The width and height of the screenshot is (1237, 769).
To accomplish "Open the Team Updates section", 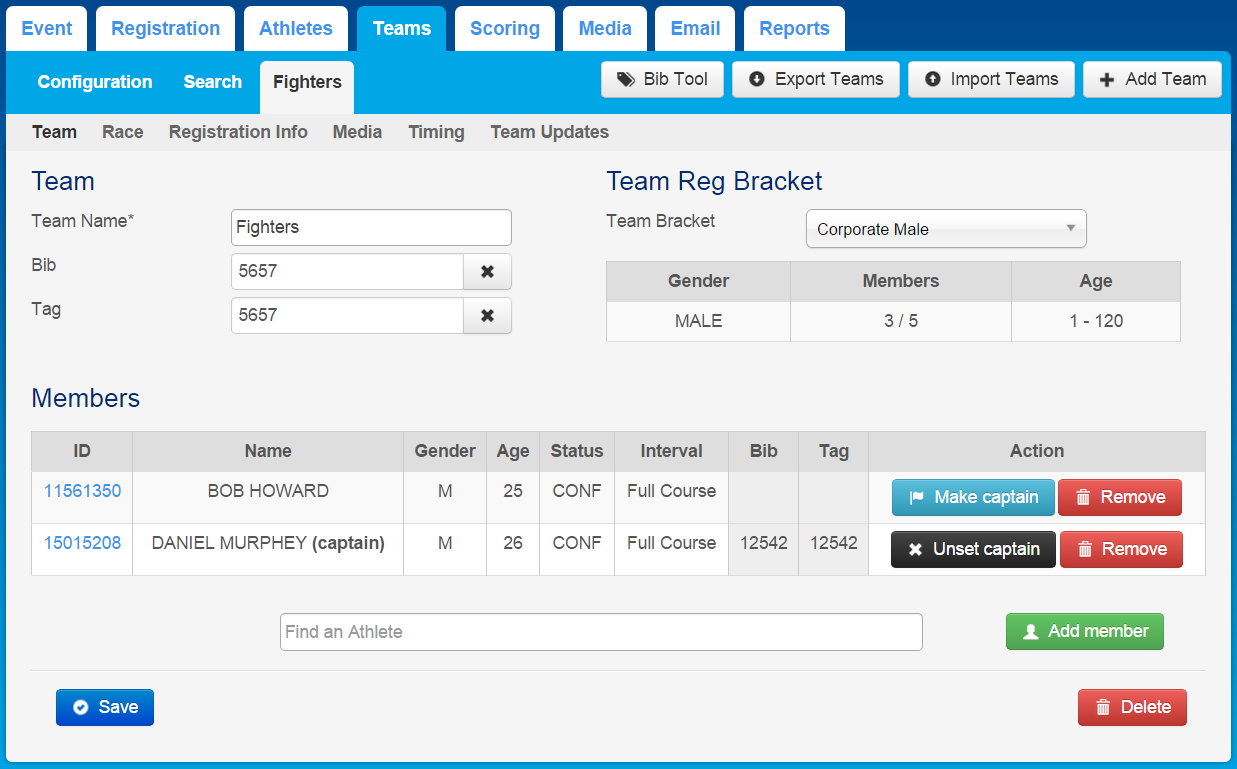I will 549,132.
